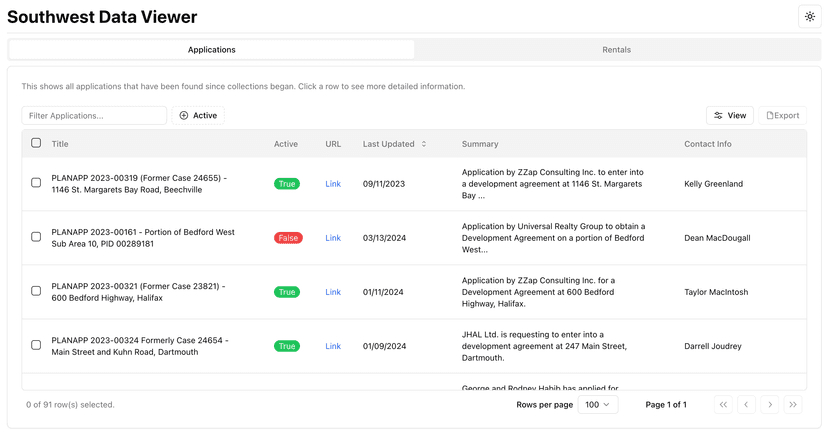This screenshot has height=432, width=828.
Task: Switch to the Applications tab
Action: pyautogui.click(x=211, y=50)
